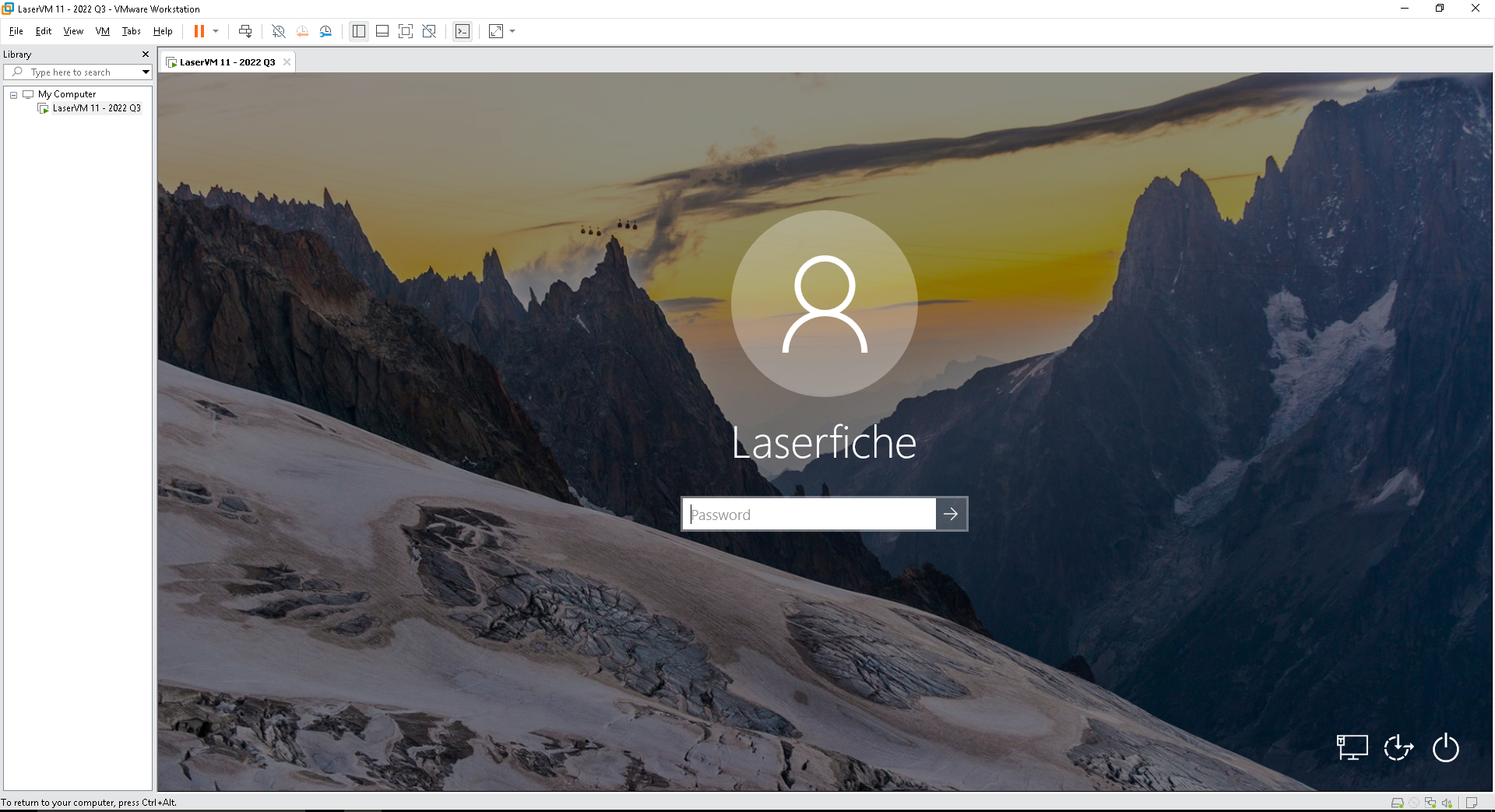Click the Unity mode toolbar icon
This screenshot has height=812, width=1495.
pyautogui.click(x=429, y=31)
